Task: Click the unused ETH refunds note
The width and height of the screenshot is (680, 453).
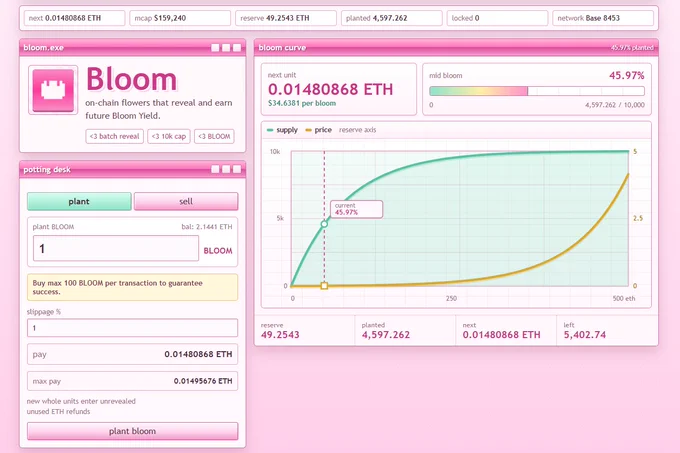Action: (x=59, y=411)
